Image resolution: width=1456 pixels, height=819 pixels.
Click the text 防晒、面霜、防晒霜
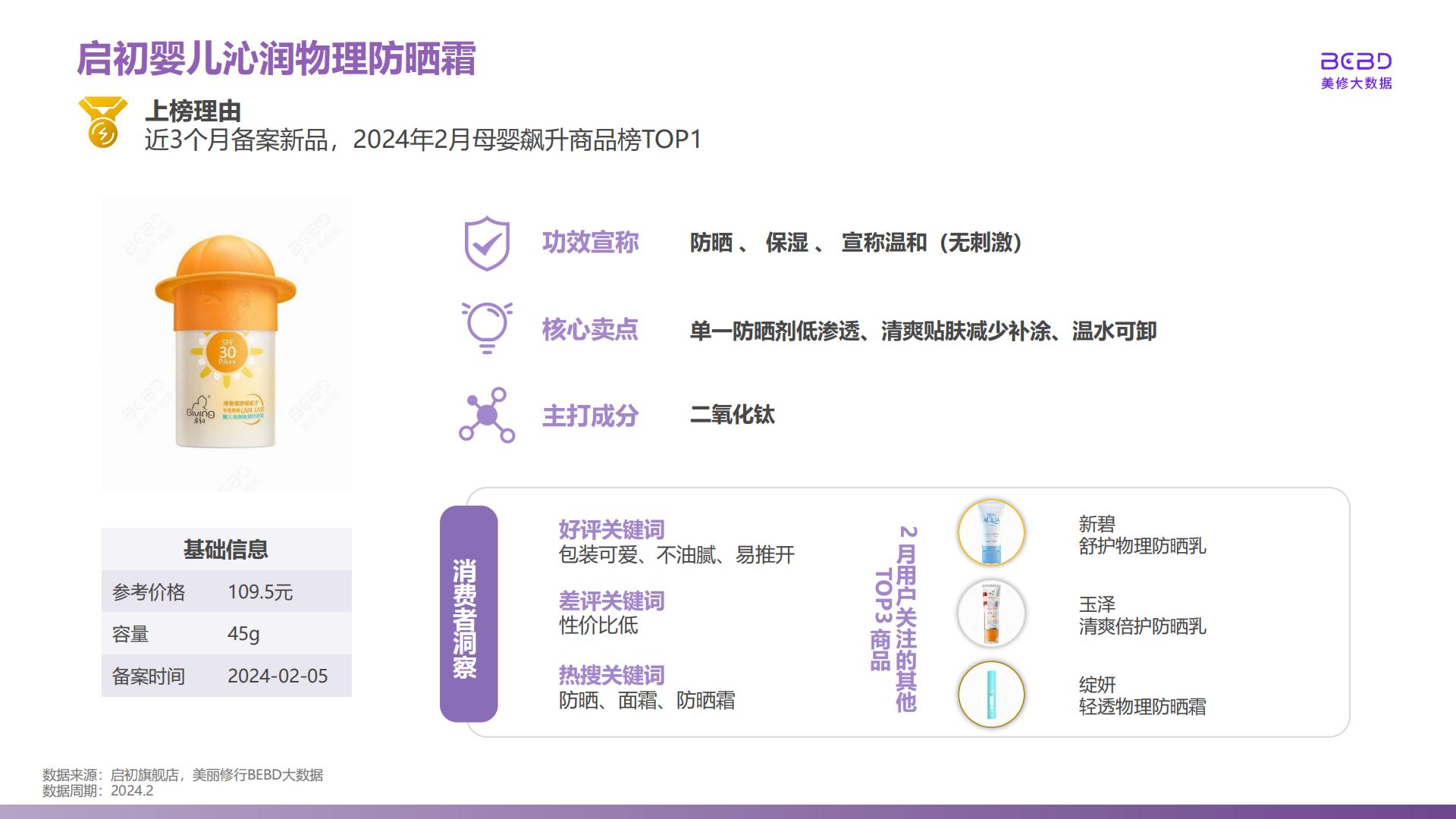[647, 700]
